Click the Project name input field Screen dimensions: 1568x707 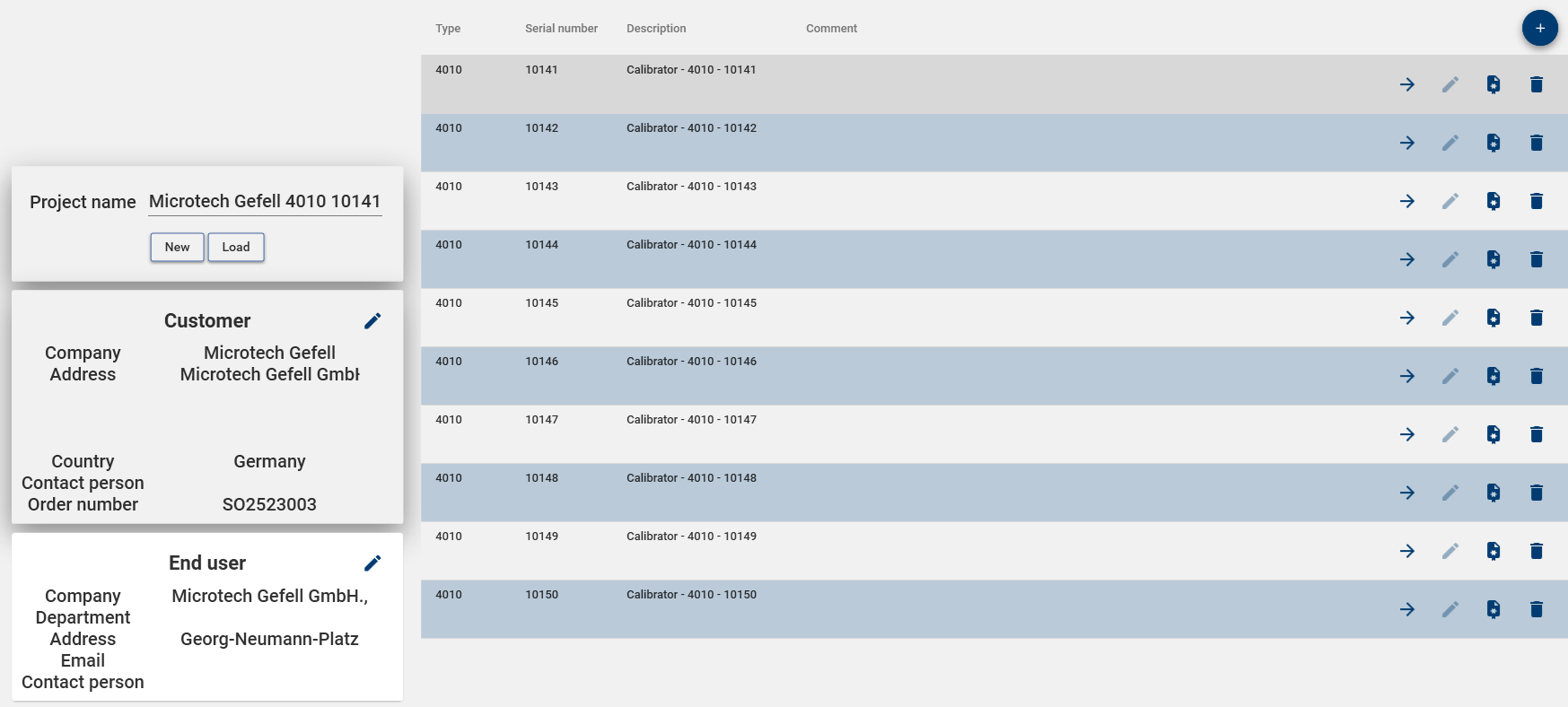click(265, 202)
